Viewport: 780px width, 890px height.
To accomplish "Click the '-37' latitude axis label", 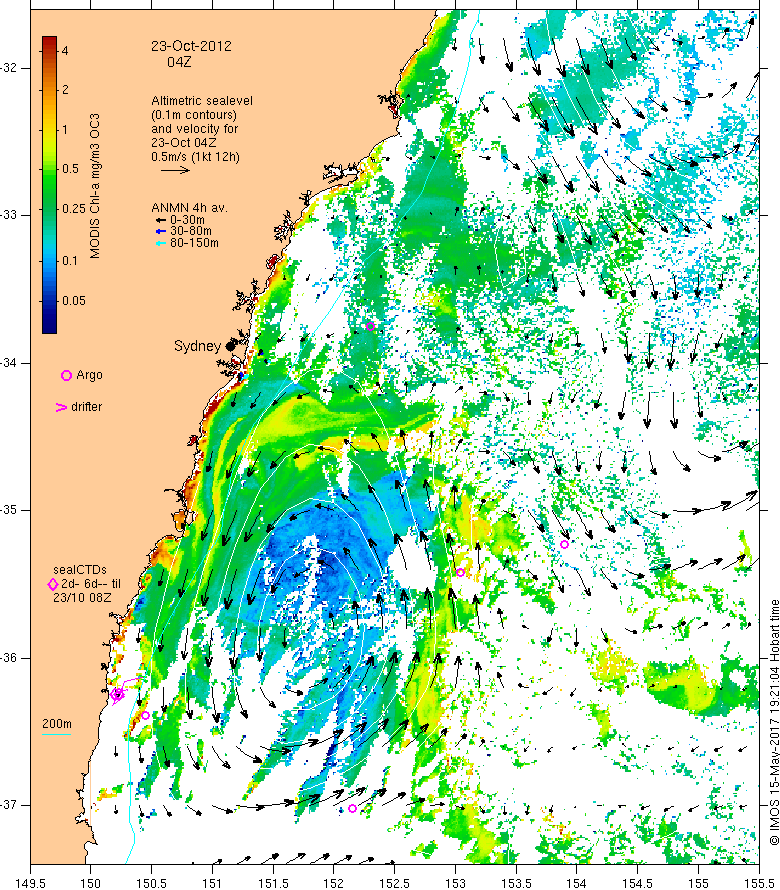I will [x=9, y=805].
